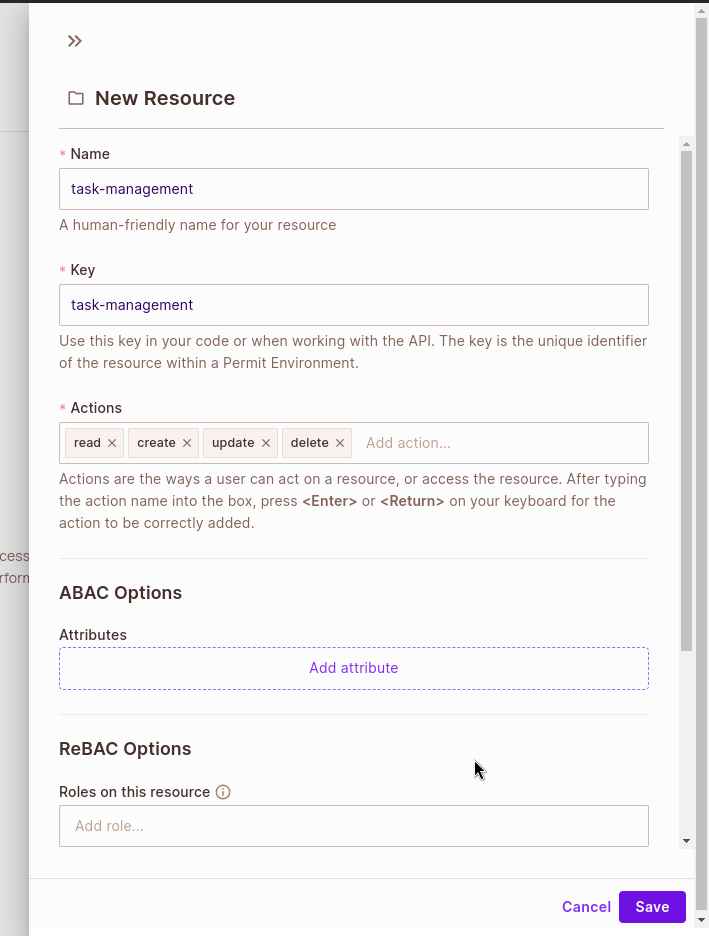Click the Attributes label

pyautogui.click(x=93, y=635)
